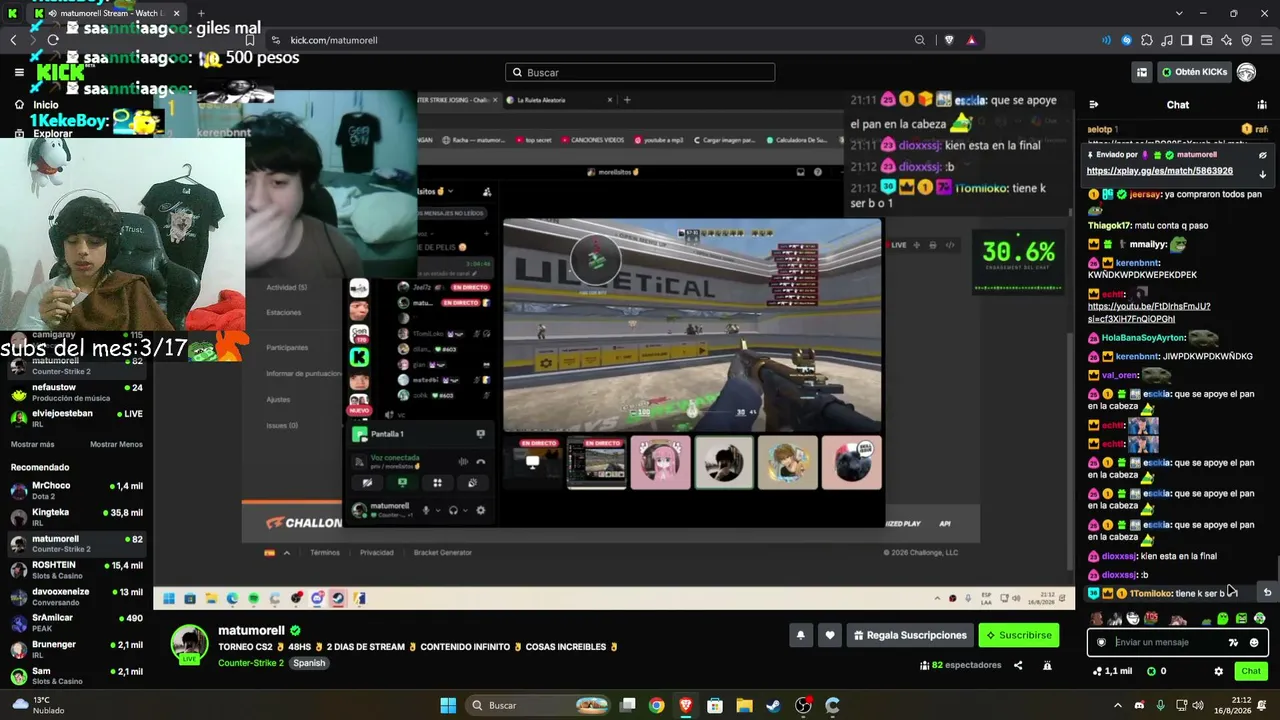Image resolution: width=1280 pixels, height=720 pixels.
Task: Click the Counter-Strike 2 category link
Action: pos(250,663)
